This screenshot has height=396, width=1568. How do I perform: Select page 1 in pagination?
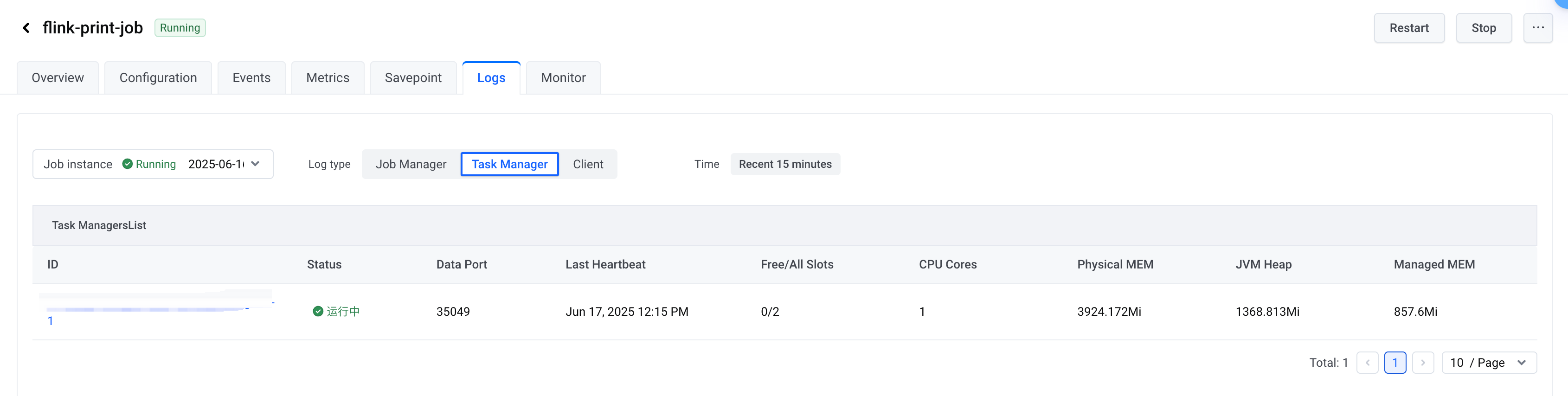click(1394, 363)
